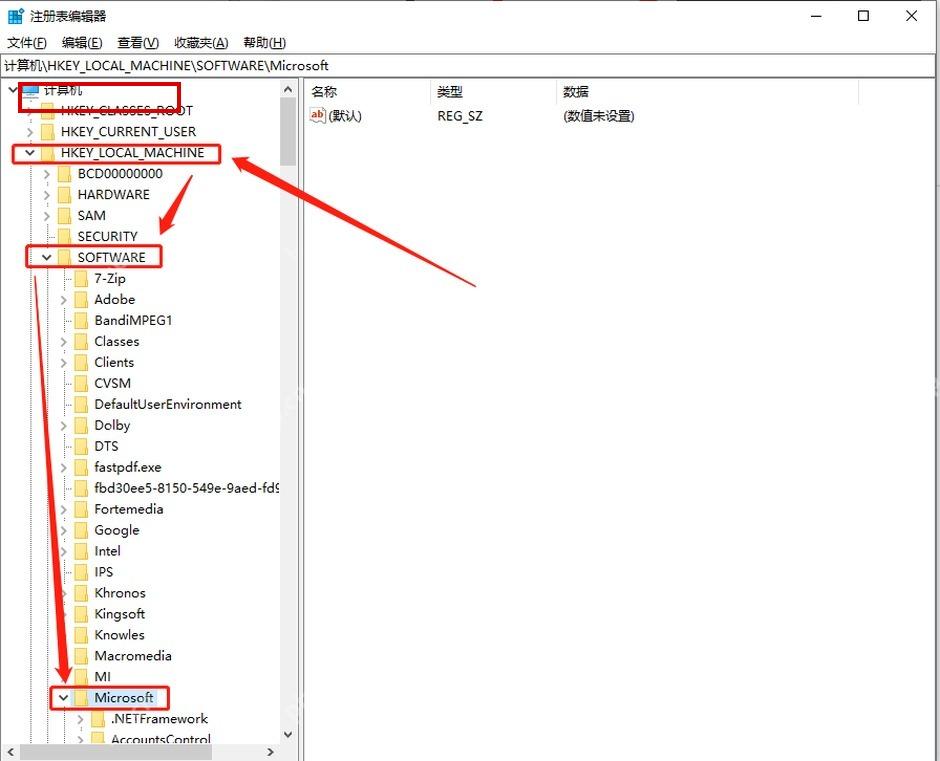Viewport: 940px width, 761px height.
Task: Click the SECURITY folder icon
Action: [x=64, y=236]
